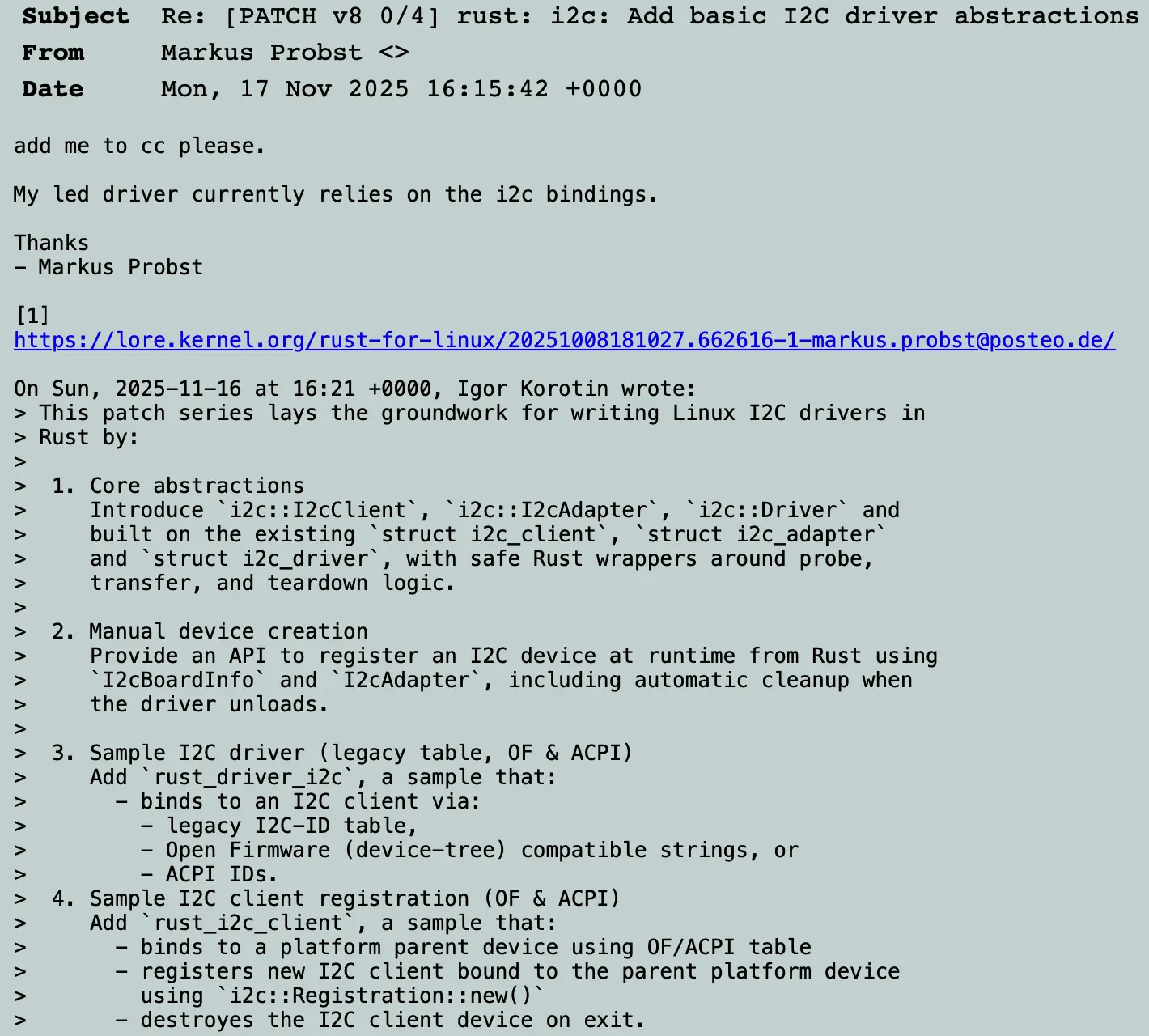Click the 'destroyes the I2C client device' line
The image size is (1149, 1036).
(379, 1020)
